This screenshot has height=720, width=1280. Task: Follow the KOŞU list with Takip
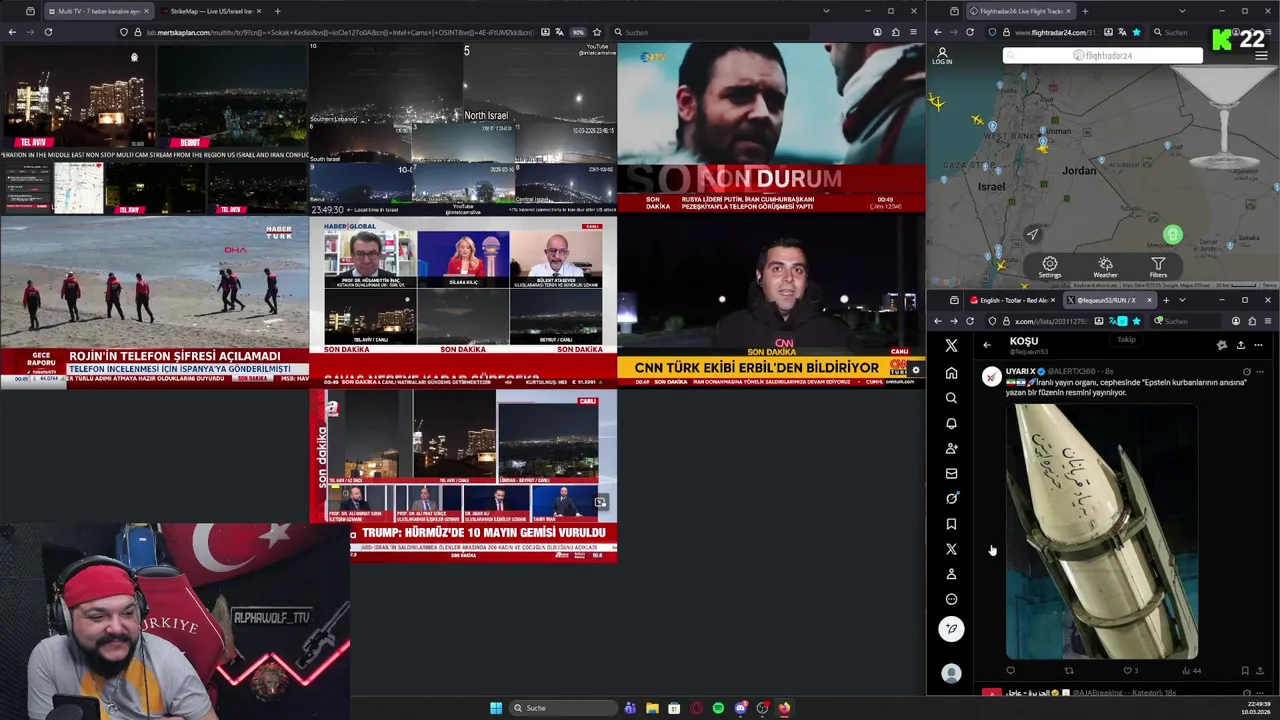click(1126, 339)
